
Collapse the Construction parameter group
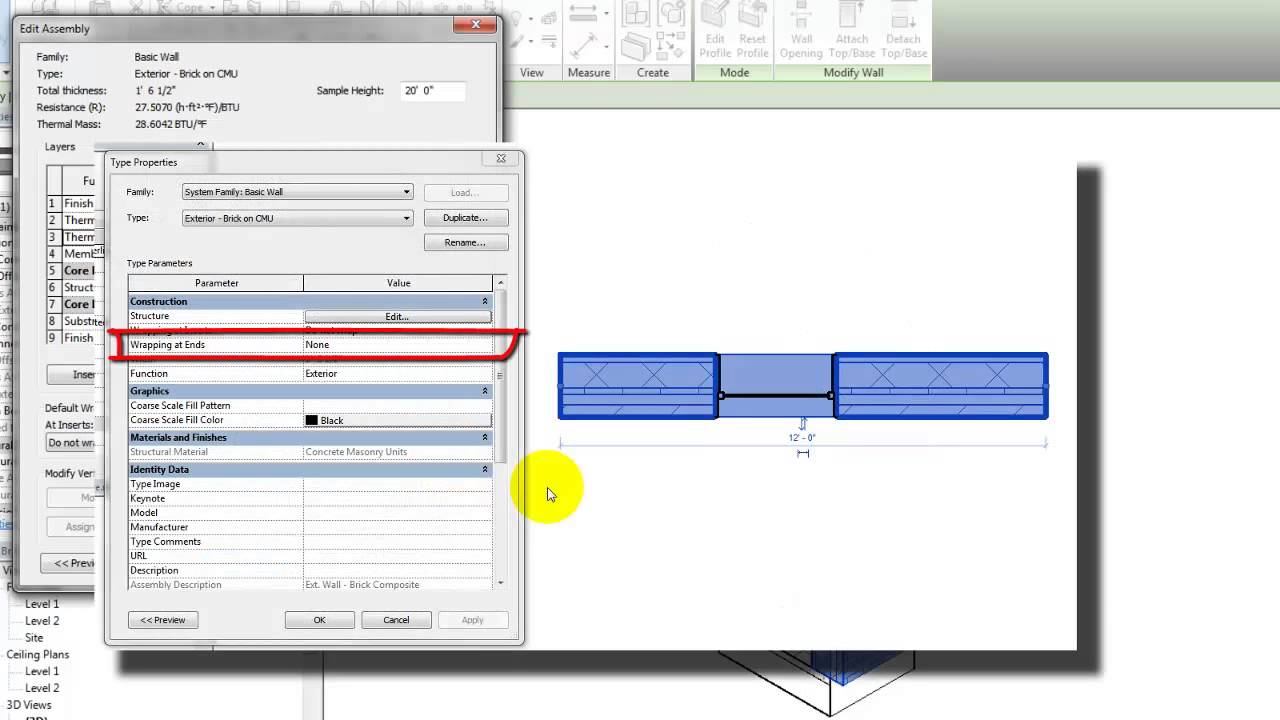485,302
